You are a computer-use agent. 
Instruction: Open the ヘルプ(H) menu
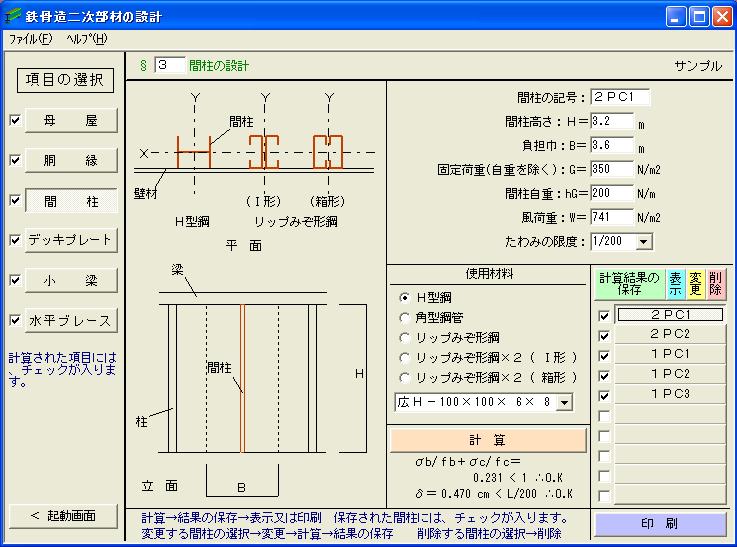tap(86, 38)
